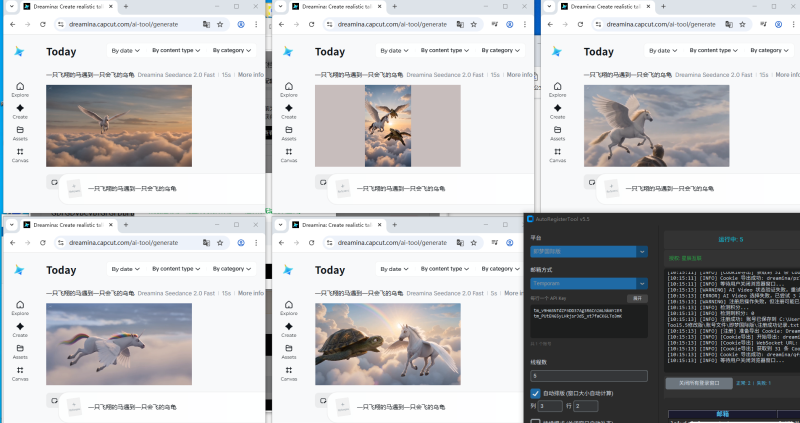Expand By content type filter in the top-left window
This screenshot has width=800, height=423.
point(176,51)
